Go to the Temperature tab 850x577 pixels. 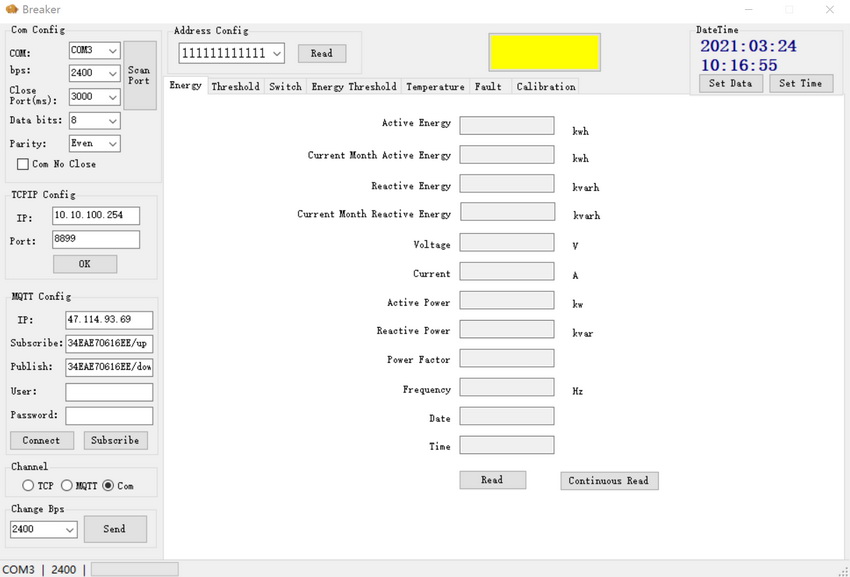pos(435,87)
